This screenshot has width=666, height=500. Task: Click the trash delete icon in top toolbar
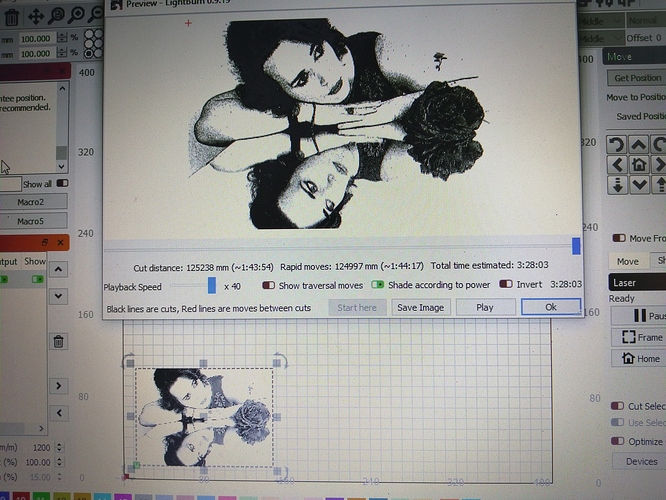pyautogui.click(x=11, y=17)
